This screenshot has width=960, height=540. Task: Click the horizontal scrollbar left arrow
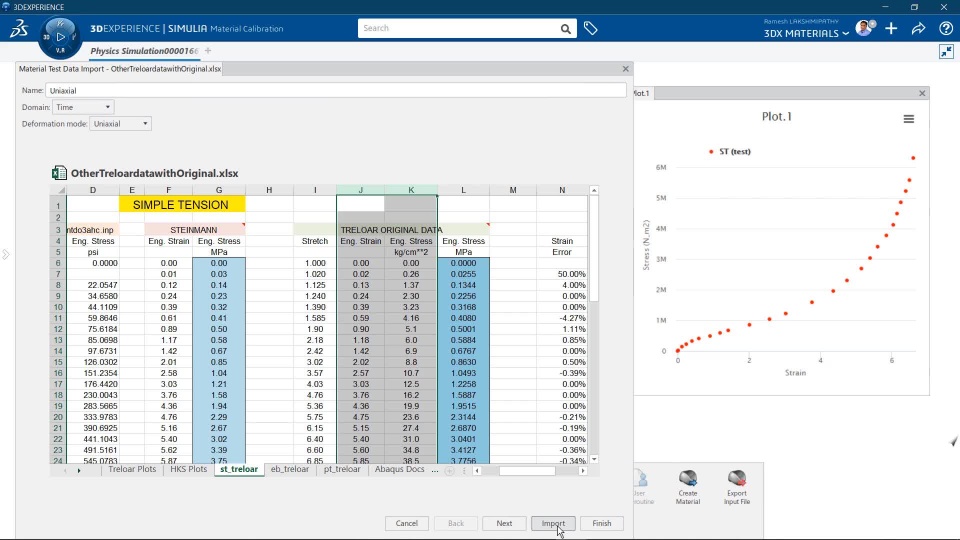(x=477, y=471)
